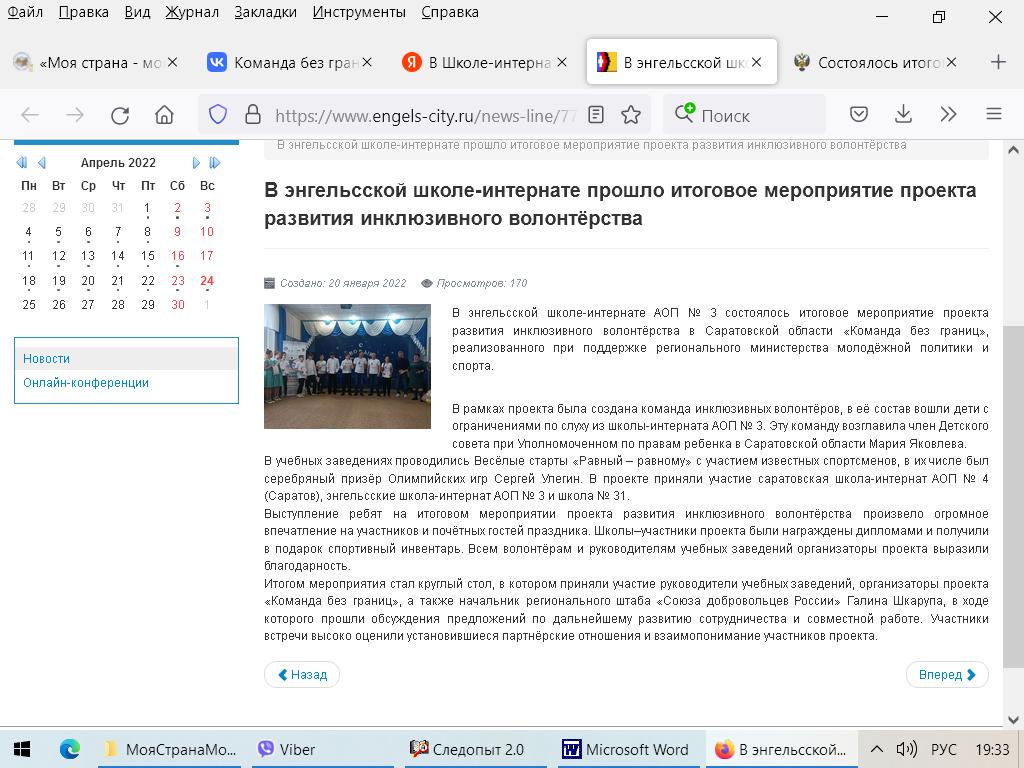Open the Firefox hamburger menu
The height and width of the screenshot is (768, 1024).
pyautogui.click(x=993, y=115)
